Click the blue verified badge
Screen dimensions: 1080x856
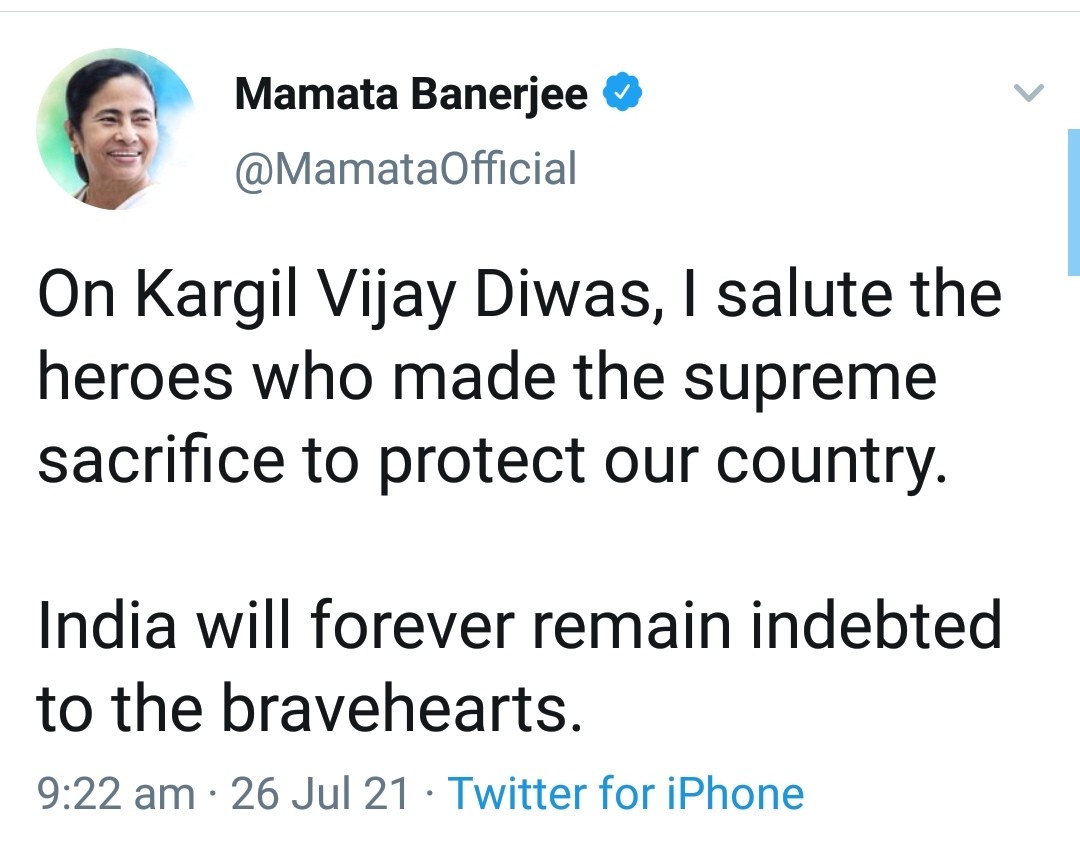[620, 95]
